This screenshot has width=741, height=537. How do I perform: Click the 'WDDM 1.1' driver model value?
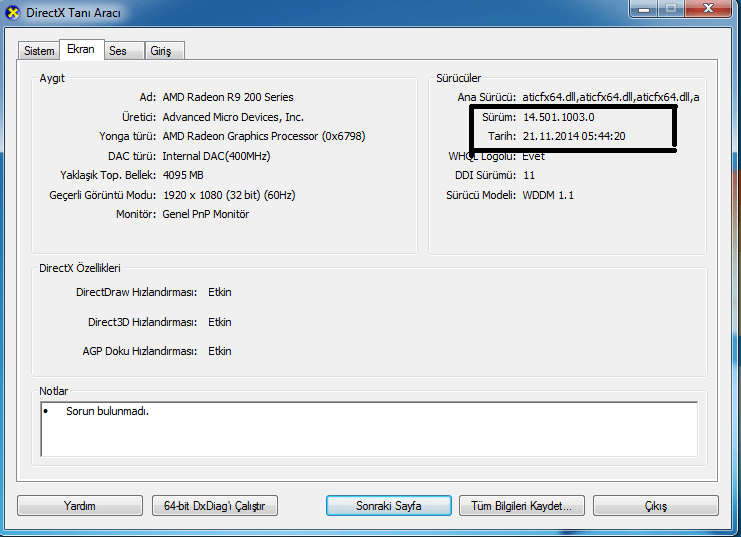pyautogui.click(x=548, y=195)
